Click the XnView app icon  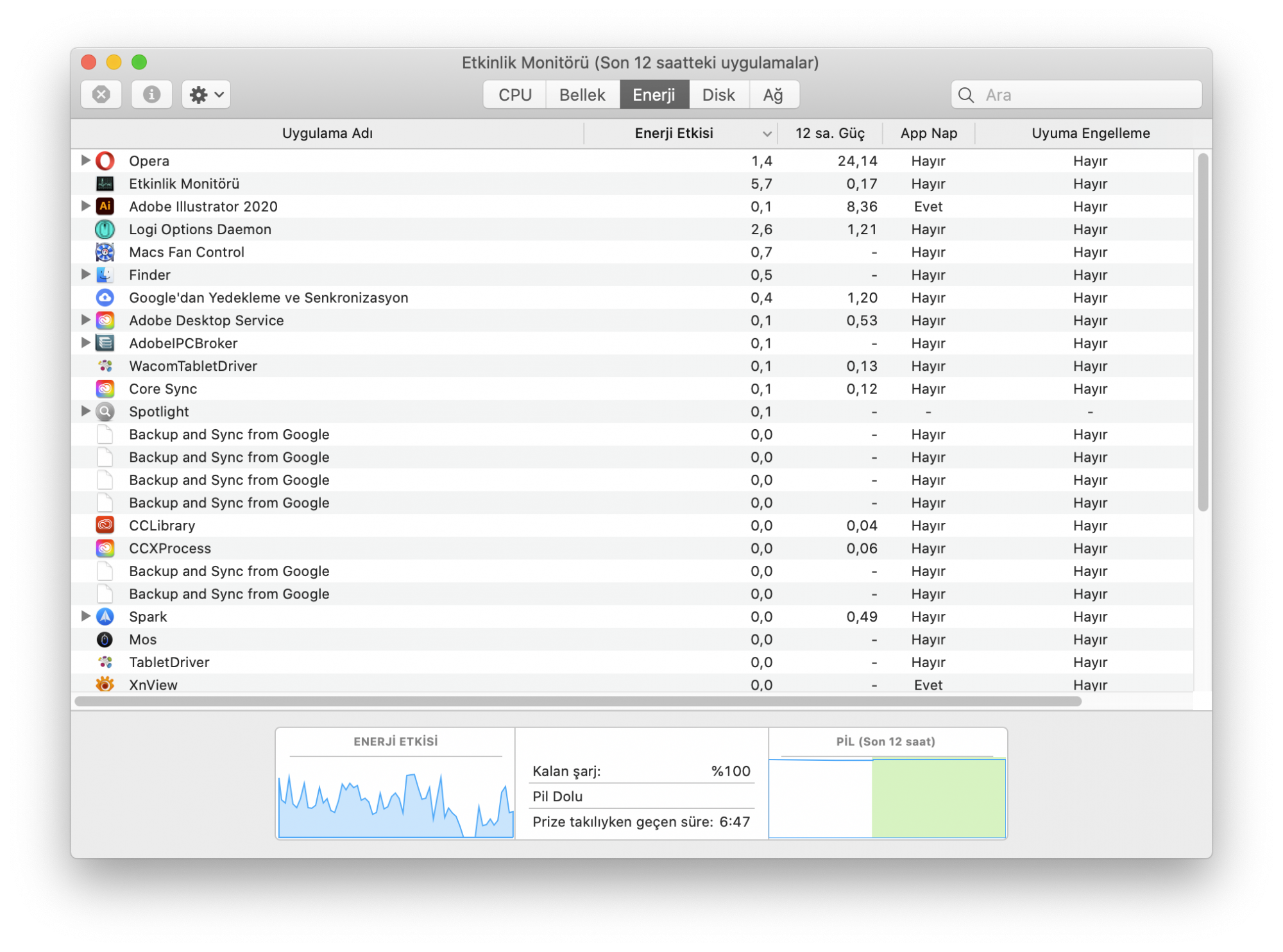[105, 684]
